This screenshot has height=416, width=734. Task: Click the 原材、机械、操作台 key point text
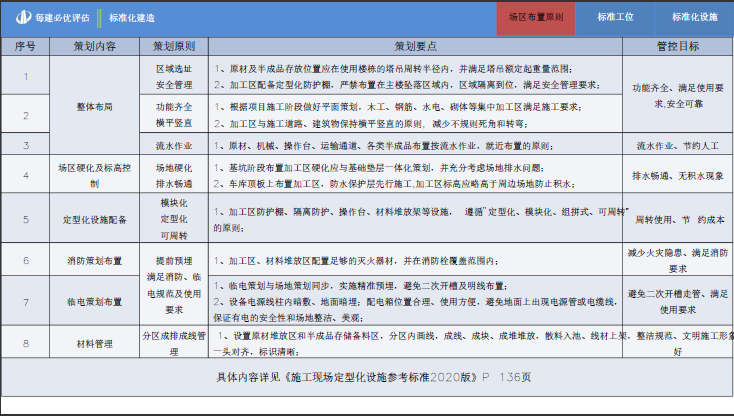(383, 146)
